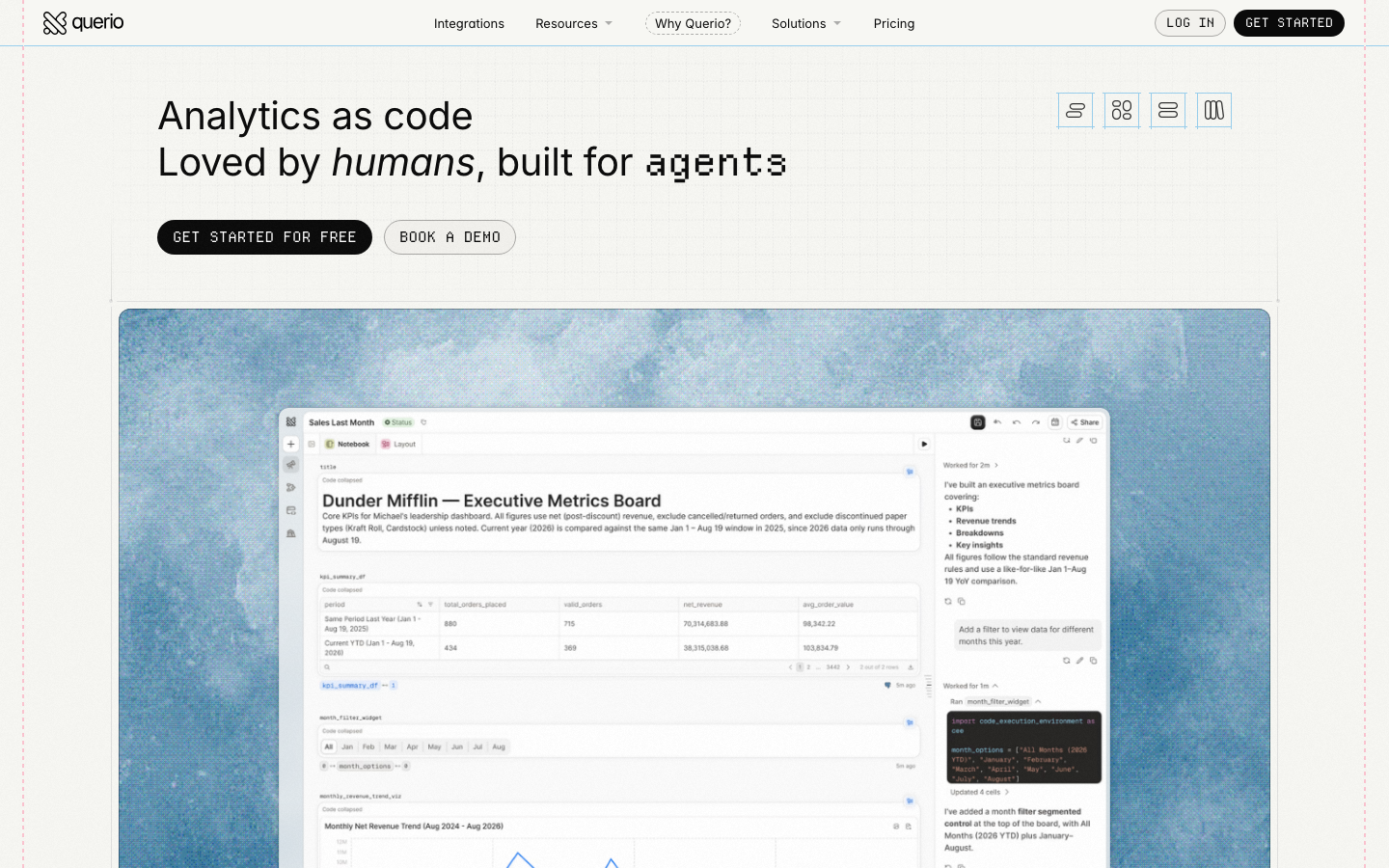Click the redo arrow in demo top bar
Viewport: 1389px width, 868px height.
pyautogui.click(x=1036, y=422)
